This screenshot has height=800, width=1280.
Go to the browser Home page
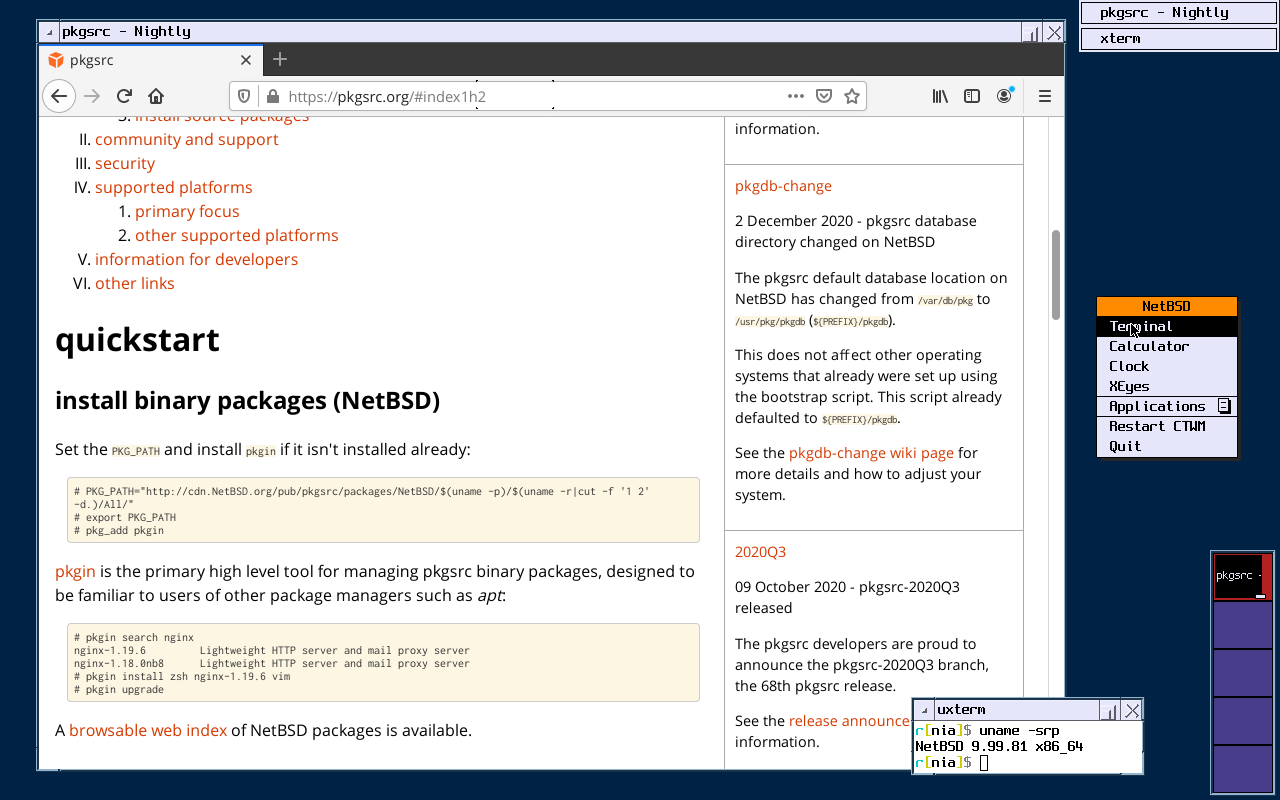point(156,96)
